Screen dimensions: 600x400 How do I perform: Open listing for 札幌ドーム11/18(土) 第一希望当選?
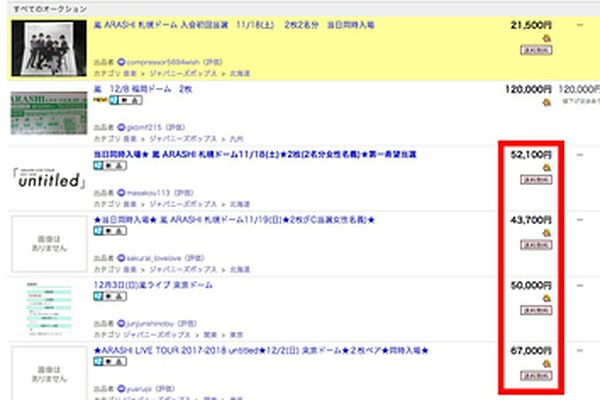coord(255,154)
